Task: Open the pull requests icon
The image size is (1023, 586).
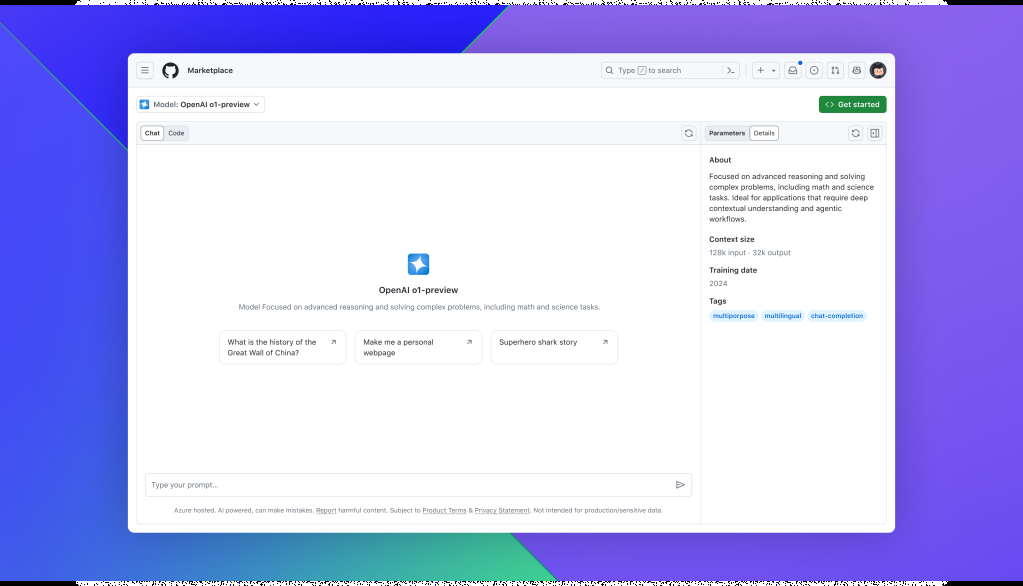Action: pyautogui.click(x=835, y=70)
